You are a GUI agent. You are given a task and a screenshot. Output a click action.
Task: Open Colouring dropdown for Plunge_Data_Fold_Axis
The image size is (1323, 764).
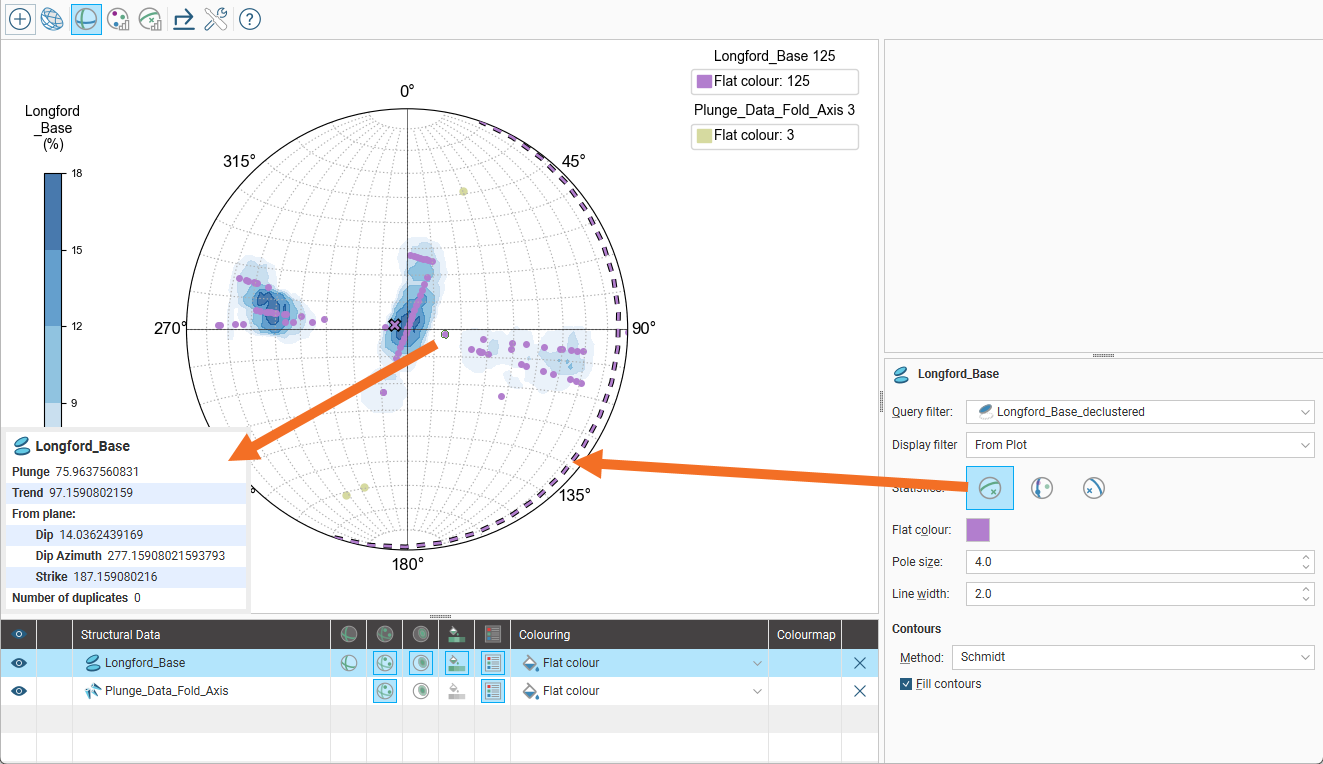pyautogui.click(x=640, y=691)
